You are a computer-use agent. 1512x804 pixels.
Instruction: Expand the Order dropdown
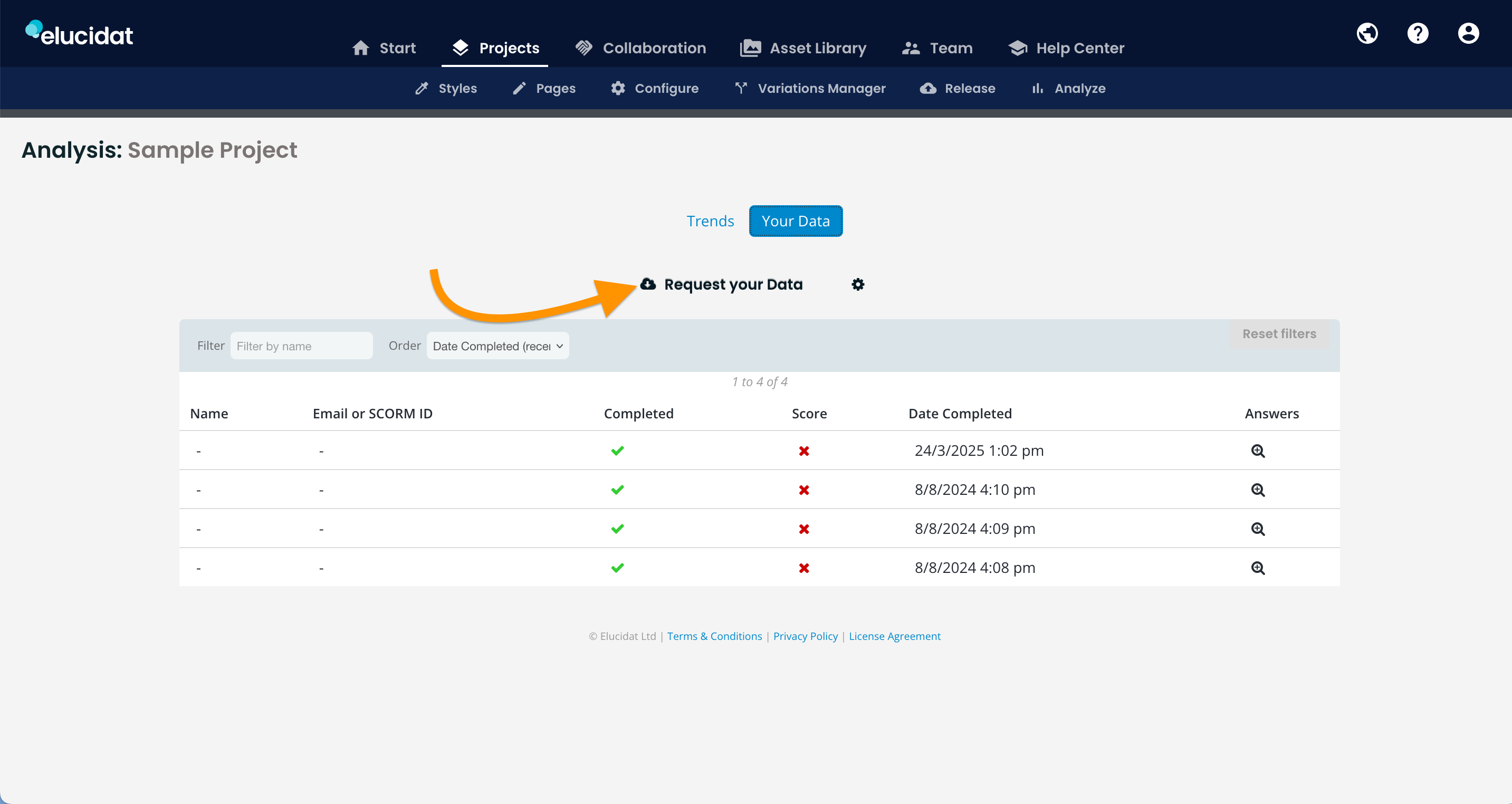click(x=497, y=346)
